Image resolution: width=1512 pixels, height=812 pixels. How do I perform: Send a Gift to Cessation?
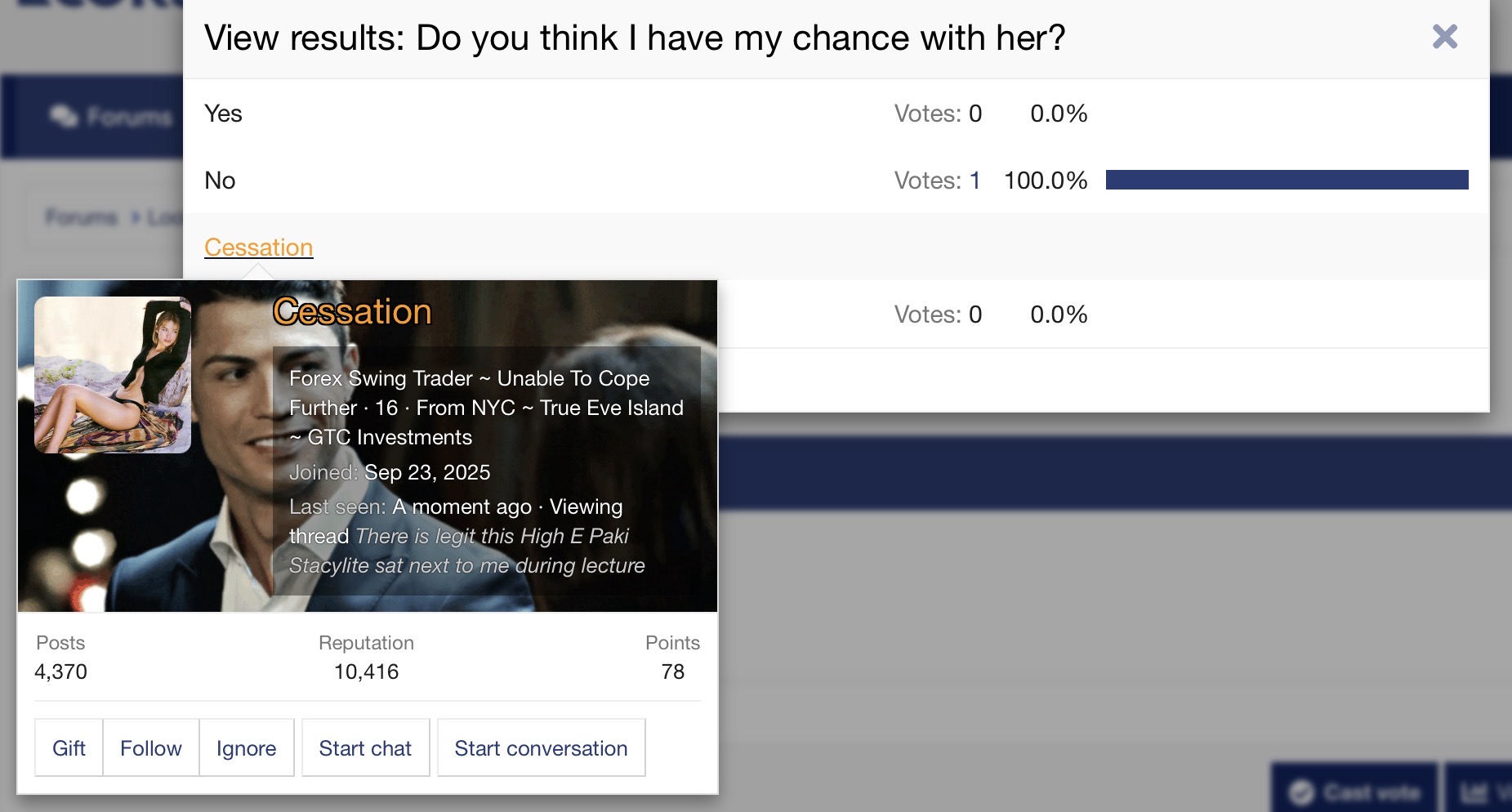(x=69, y=748)
